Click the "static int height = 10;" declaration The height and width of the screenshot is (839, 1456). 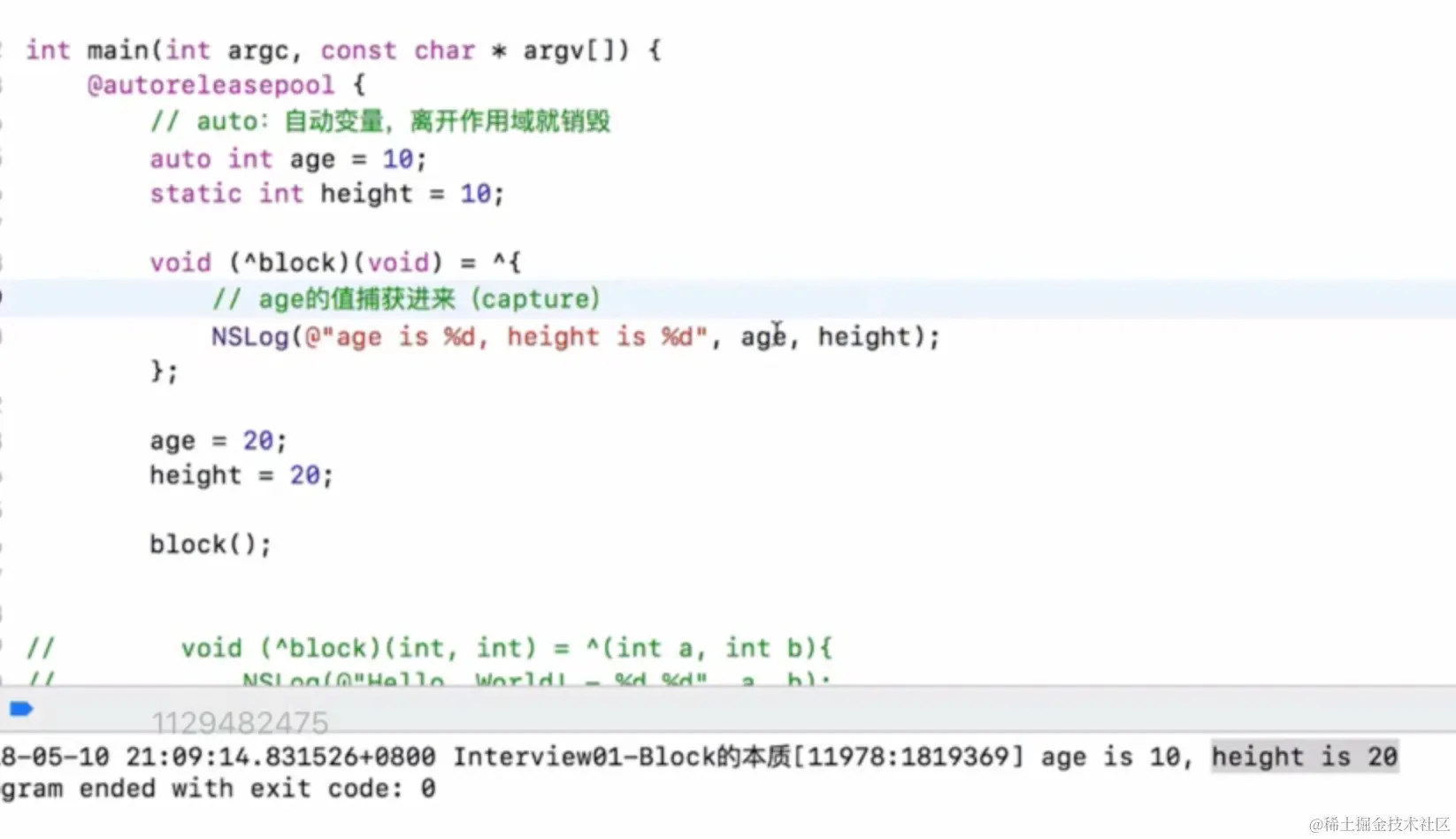(327, 194)
